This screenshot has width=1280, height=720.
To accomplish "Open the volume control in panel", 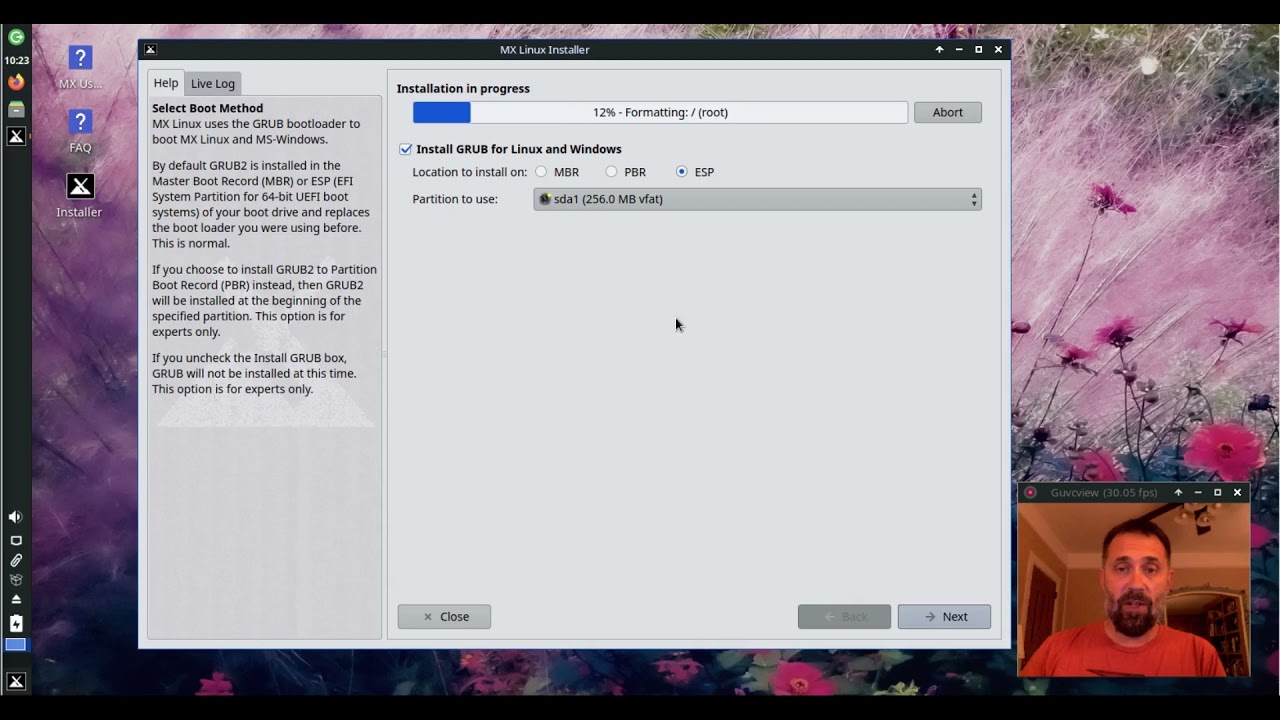I will [x=16, y=517].
